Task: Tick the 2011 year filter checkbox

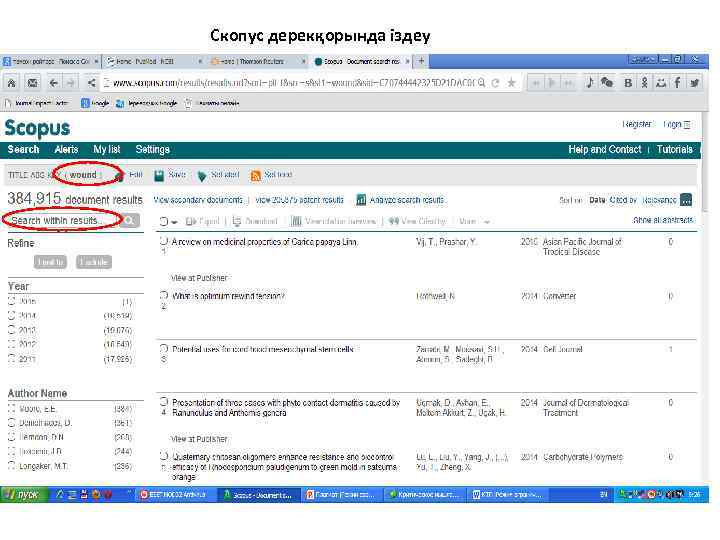Action: [12, 358]
